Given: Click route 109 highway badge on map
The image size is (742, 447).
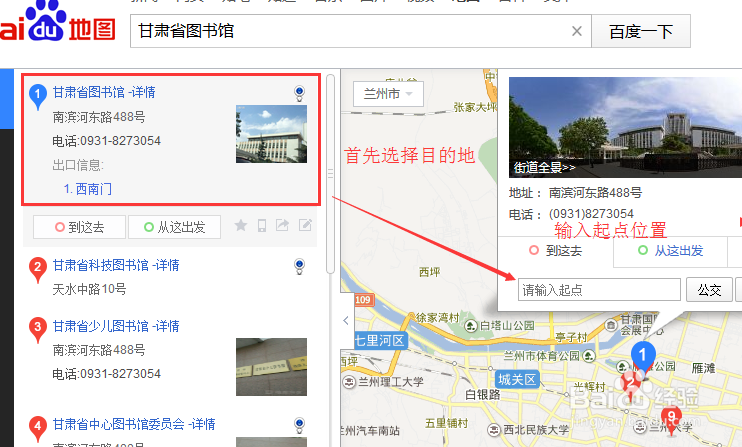Looking at the screenshot, I should [363, 300].
